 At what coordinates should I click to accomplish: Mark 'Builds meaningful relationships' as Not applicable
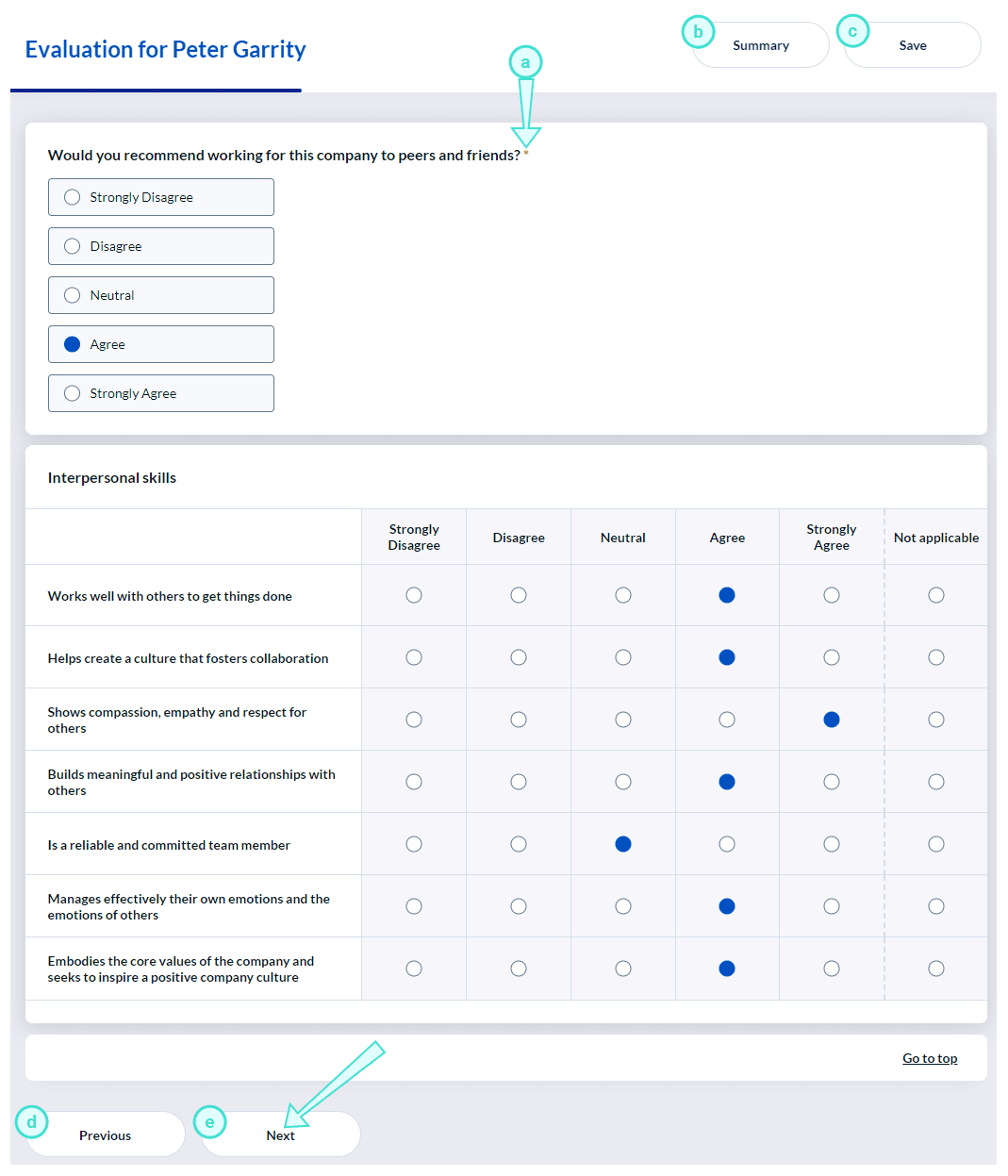[935, 782]
